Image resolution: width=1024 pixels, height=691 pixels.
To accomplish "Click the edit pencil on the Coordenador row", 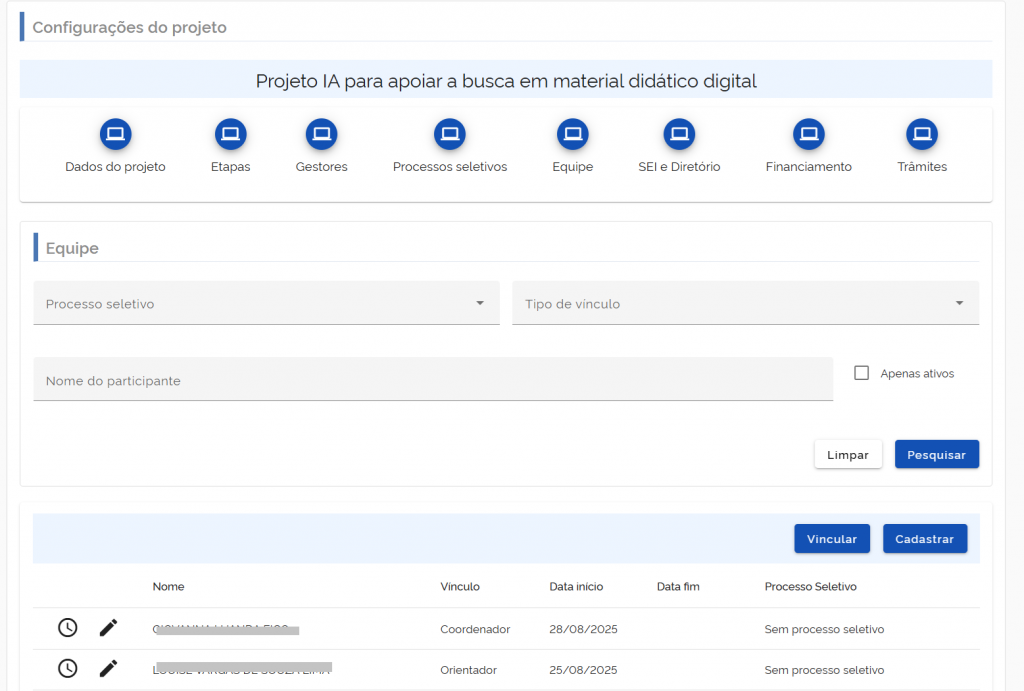I will (x=107, y=627).
